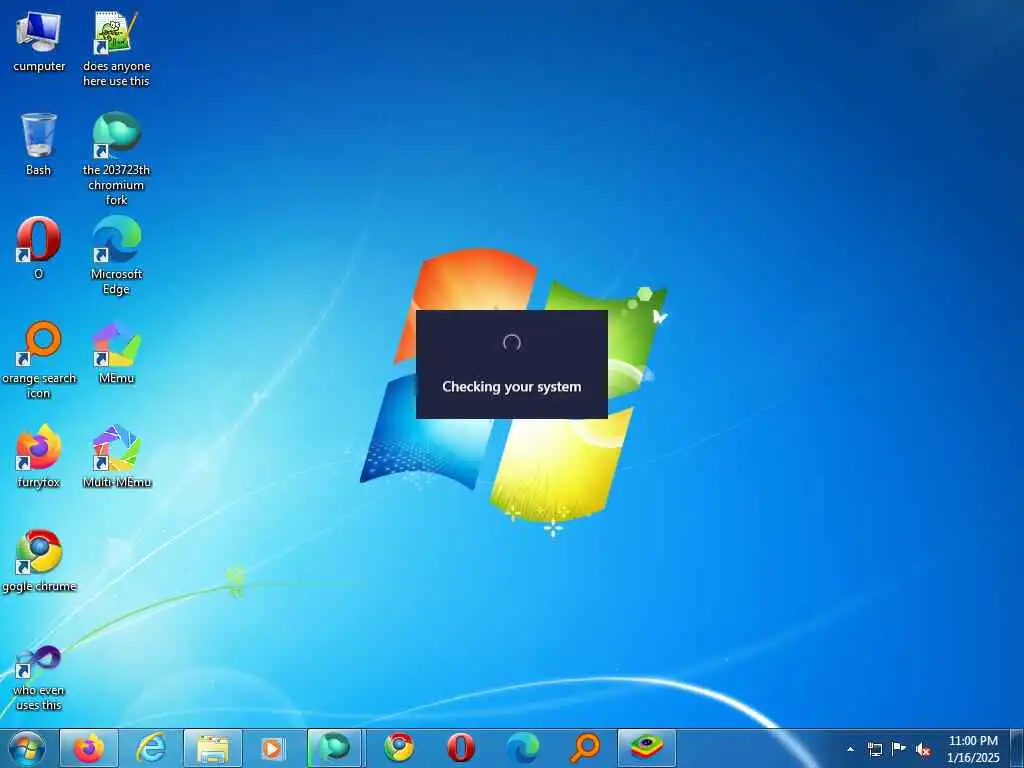Select 'the 203723th chromium fork' shortcut
1024x768 pixels.
[x=116, y=159]
